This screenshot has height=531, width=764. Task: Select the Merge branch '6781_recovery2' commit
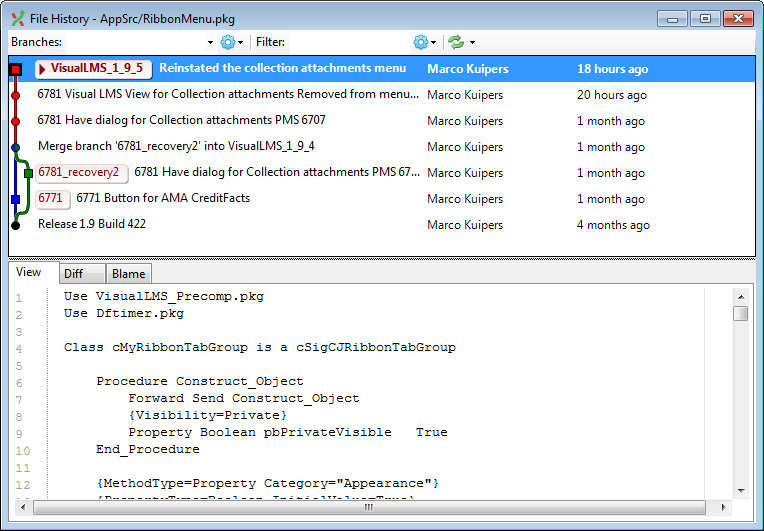tap(176, 147)
